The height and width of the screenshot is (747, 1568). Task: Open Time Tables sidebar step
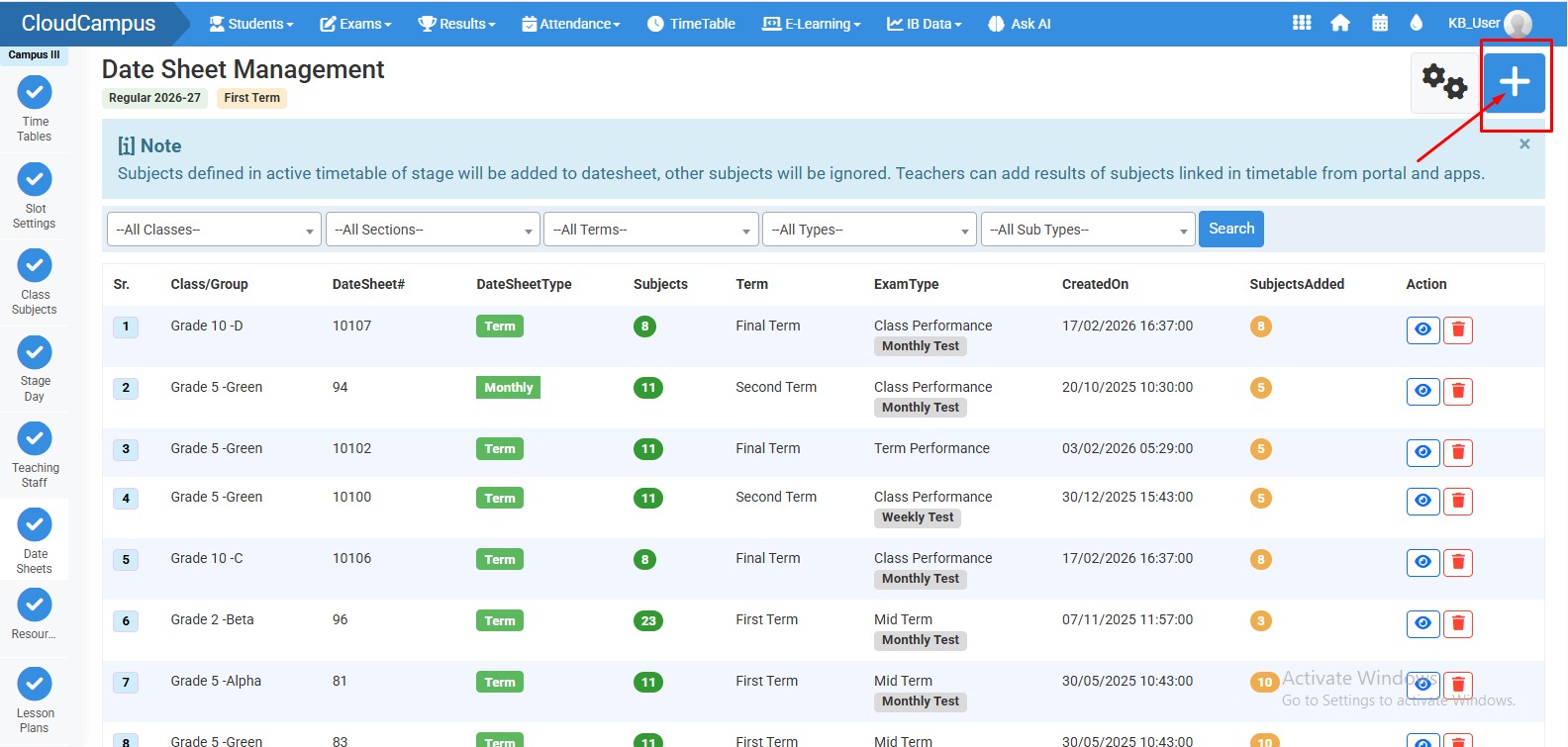pos(35,109)
